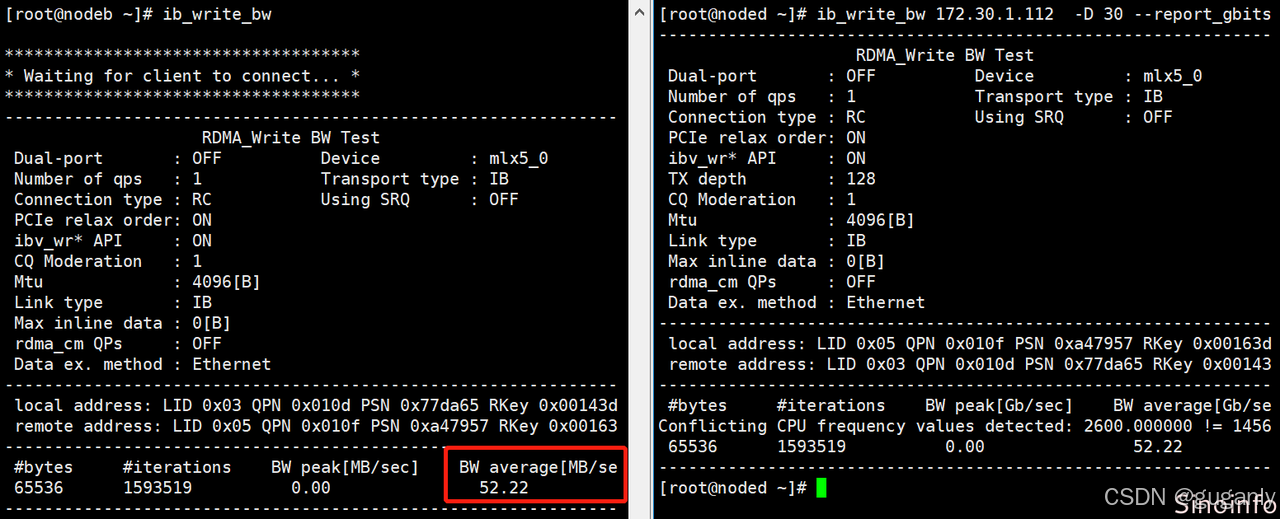Select 'BW average[Gb/se' header in noded terminal
Screen dimensions: 1280x519
pyautogui.click(x=1193, y=405)
